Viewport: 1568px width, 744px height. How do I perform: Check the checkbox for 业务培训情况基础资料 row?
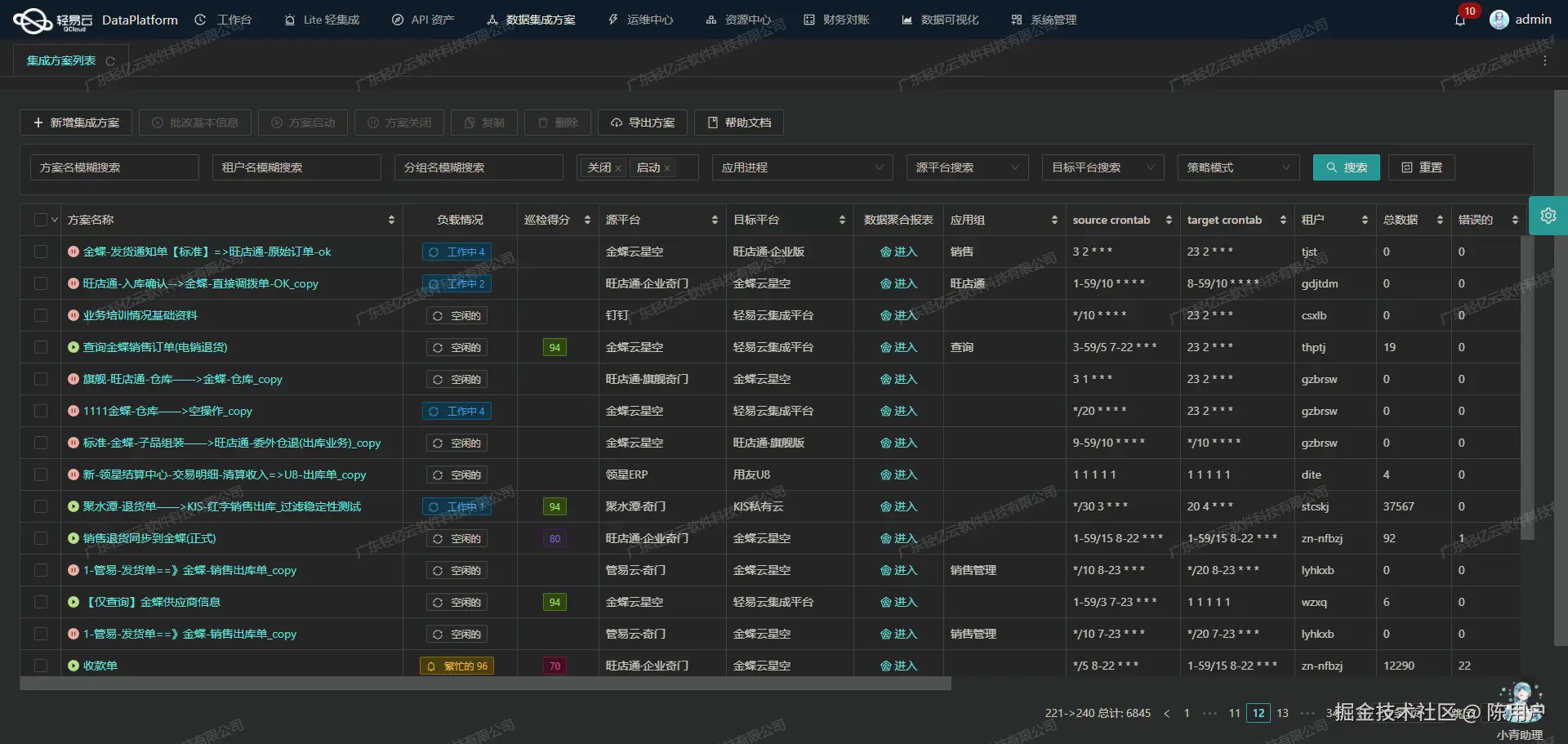pyautogui.click(x=41, y=315)
